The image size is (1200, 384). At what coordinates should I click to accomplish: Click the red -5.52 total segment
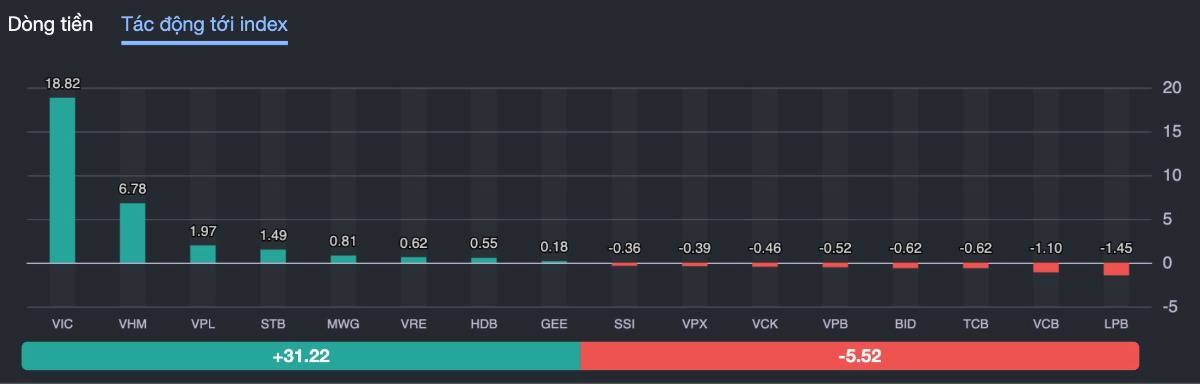pyautogui.click(x=860, y=356)
